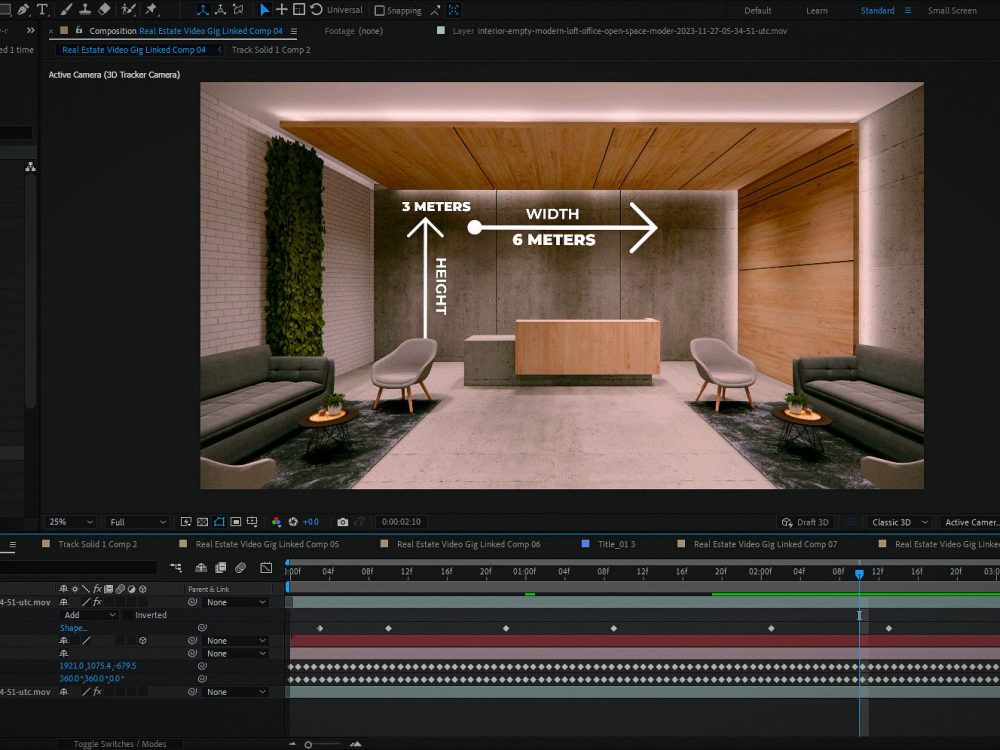
Task: Select the Position gizmo tool
Action: coord(281,10)
